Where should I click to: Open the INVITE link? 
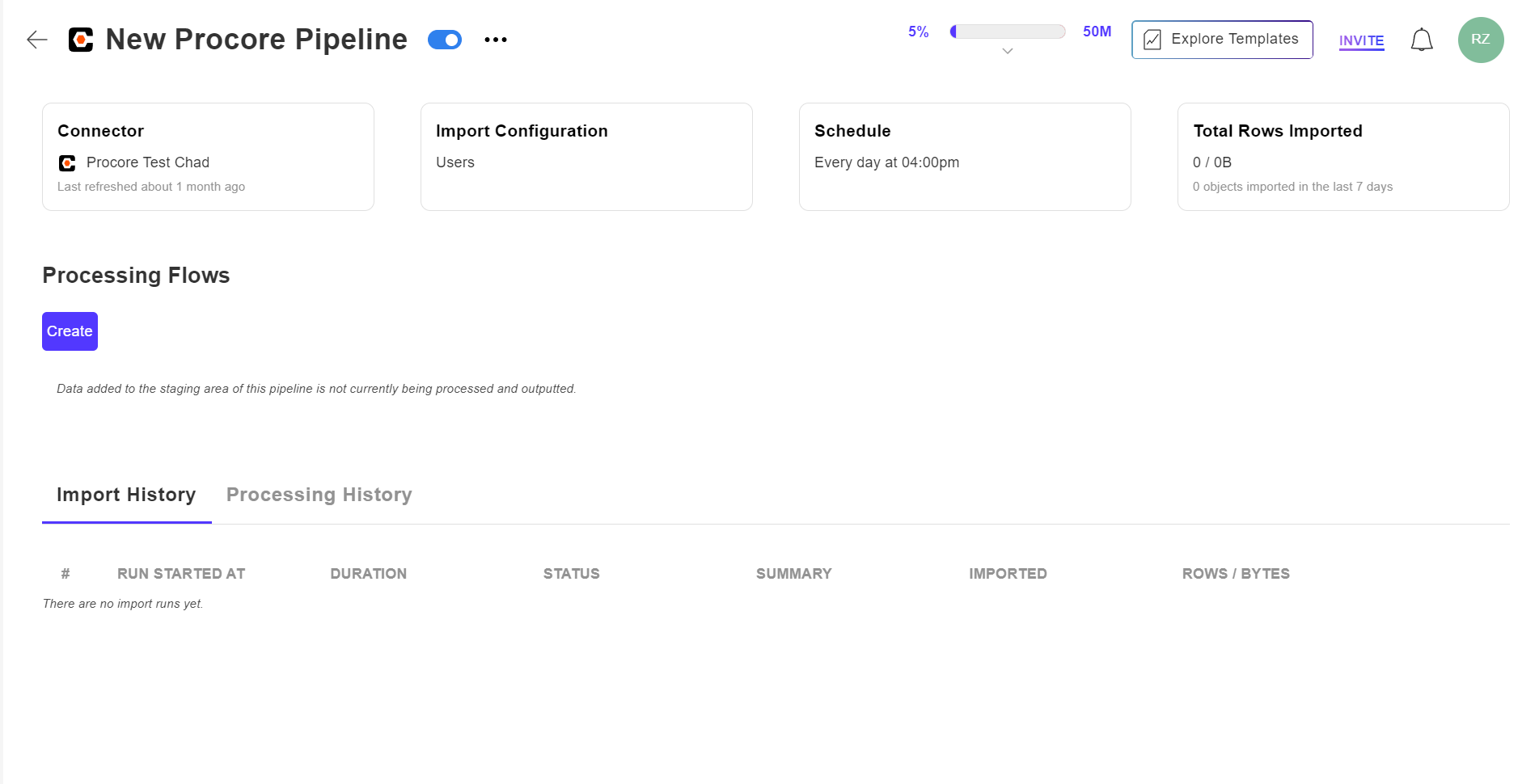(1361, 40)
